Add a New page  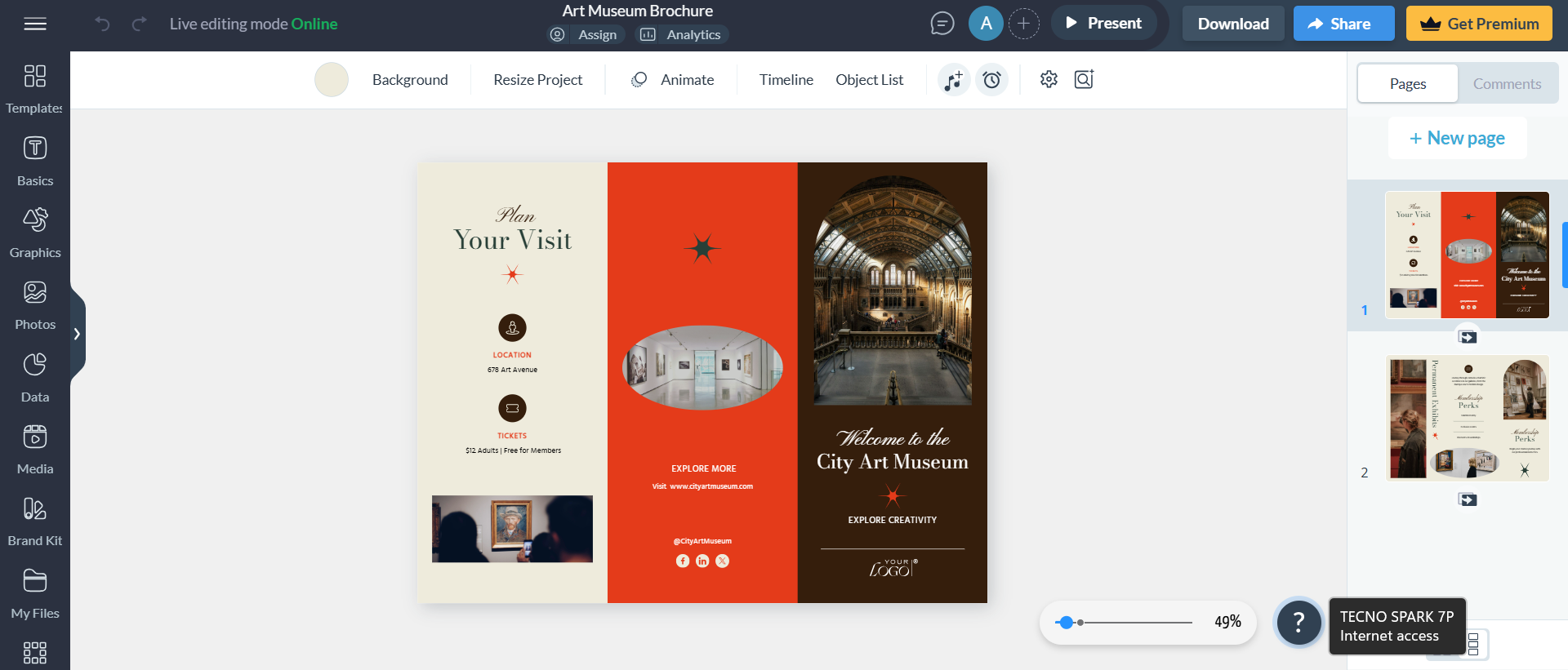click(x=1458, y=138)
